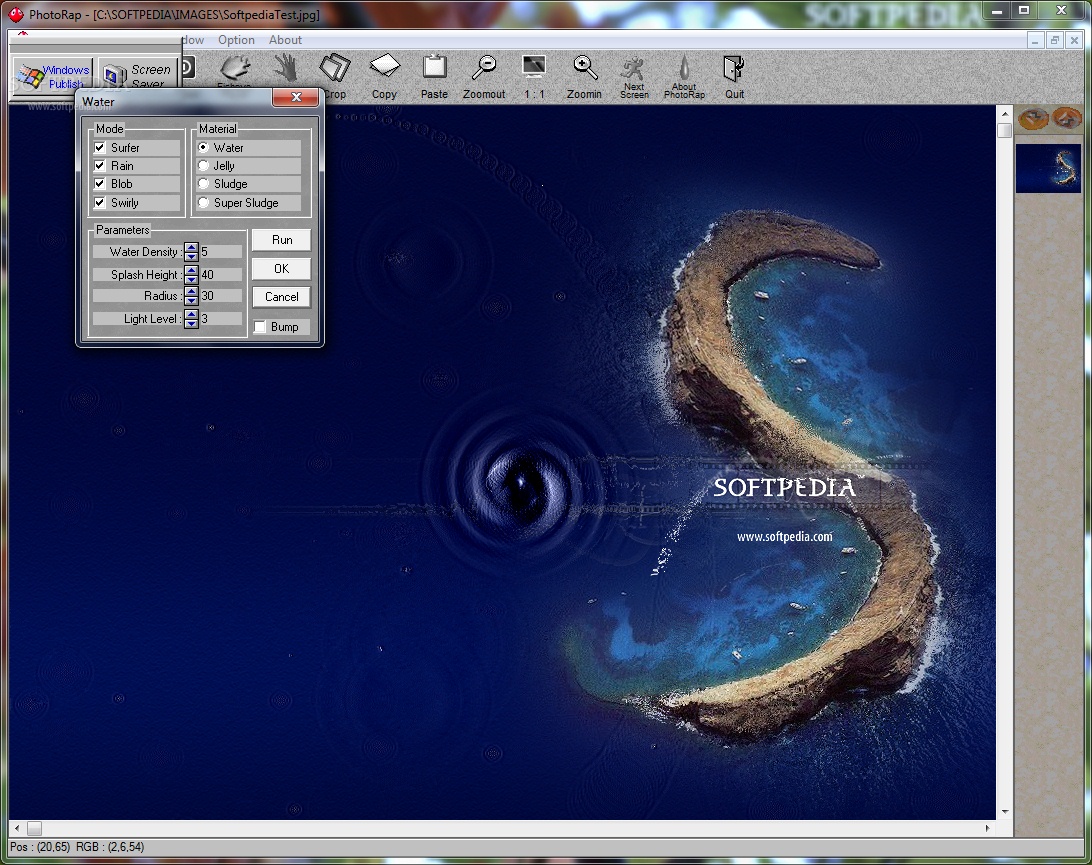Click the Splash Height value field
Screen dimensions: 1092x865
pyautogui.click(x=220, y=274)
